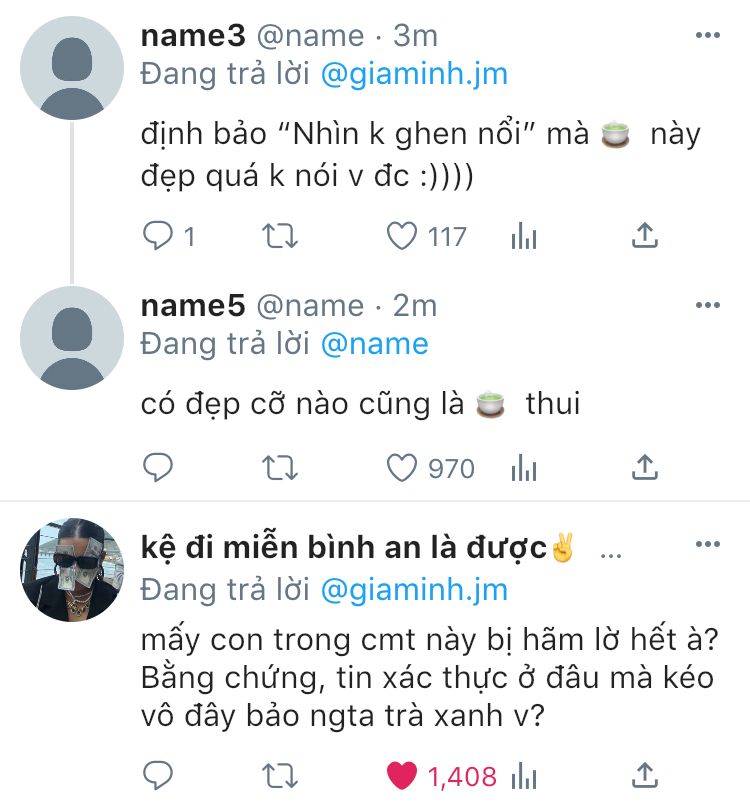
Task: Retweet name3's tweet
Action: (279, 236)
